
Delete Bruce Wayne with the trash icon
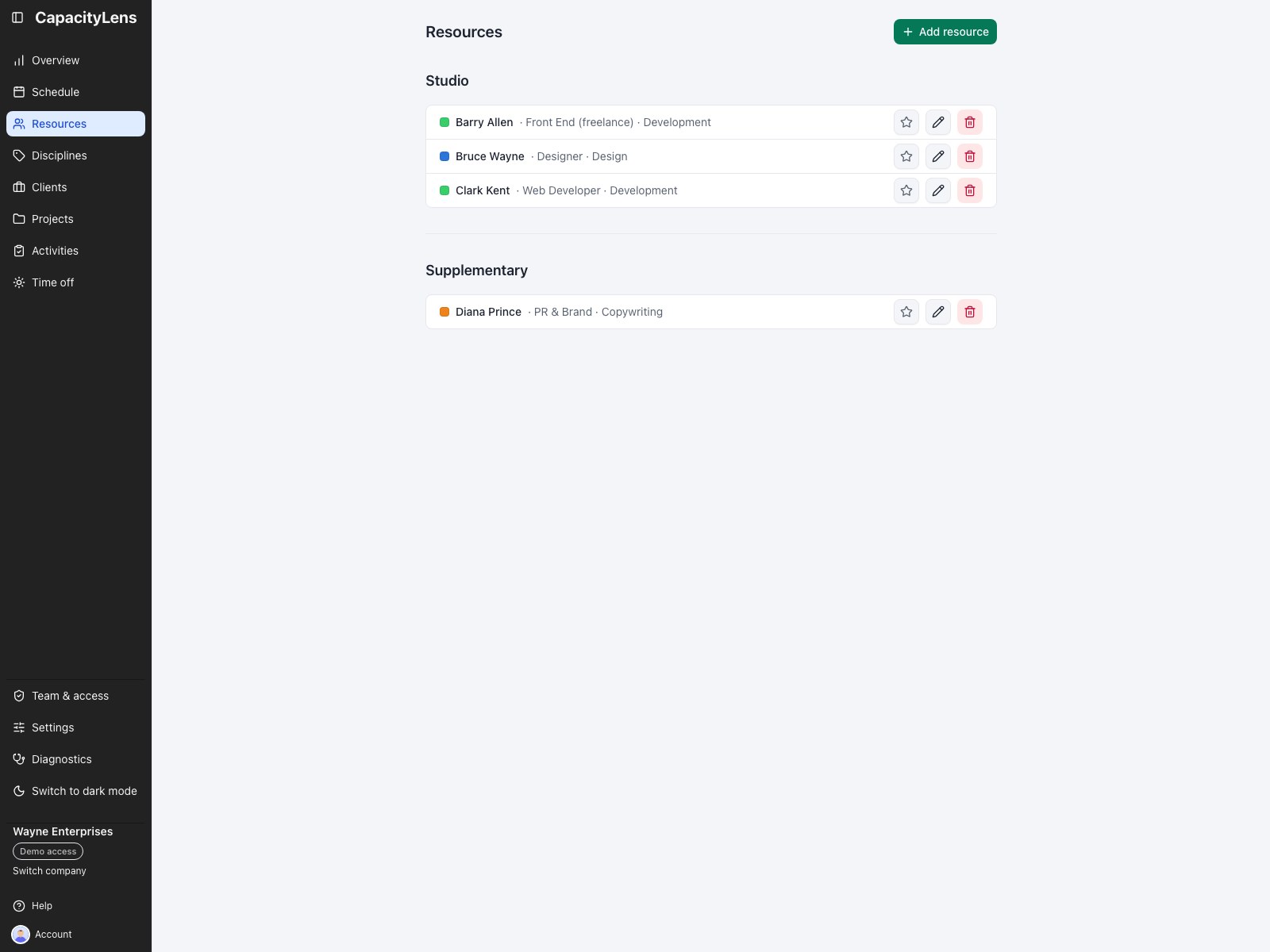pyautogui.click(x=970, y=156)
